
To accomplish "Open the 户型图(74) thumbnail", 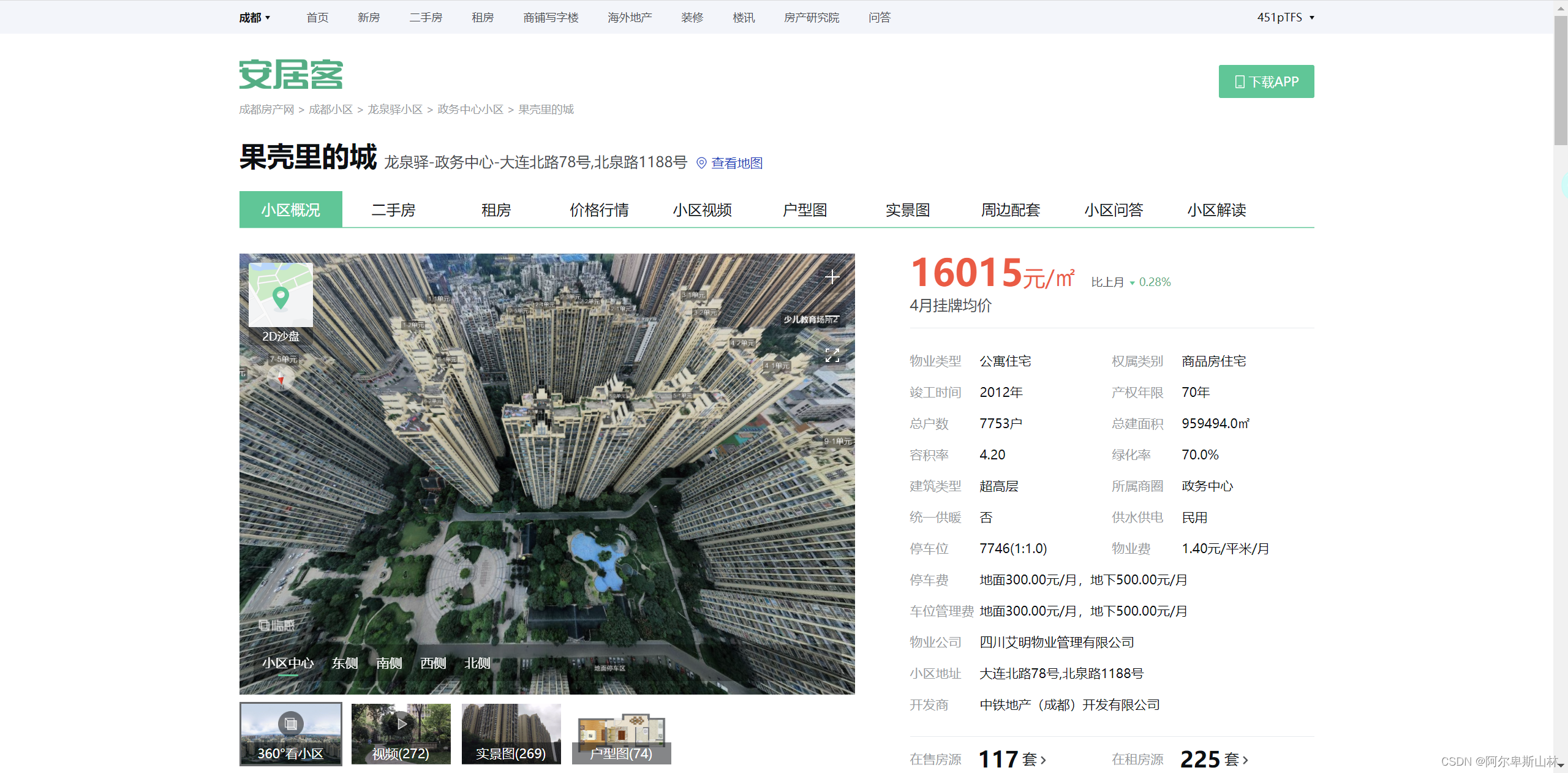I will click(621, 733).
